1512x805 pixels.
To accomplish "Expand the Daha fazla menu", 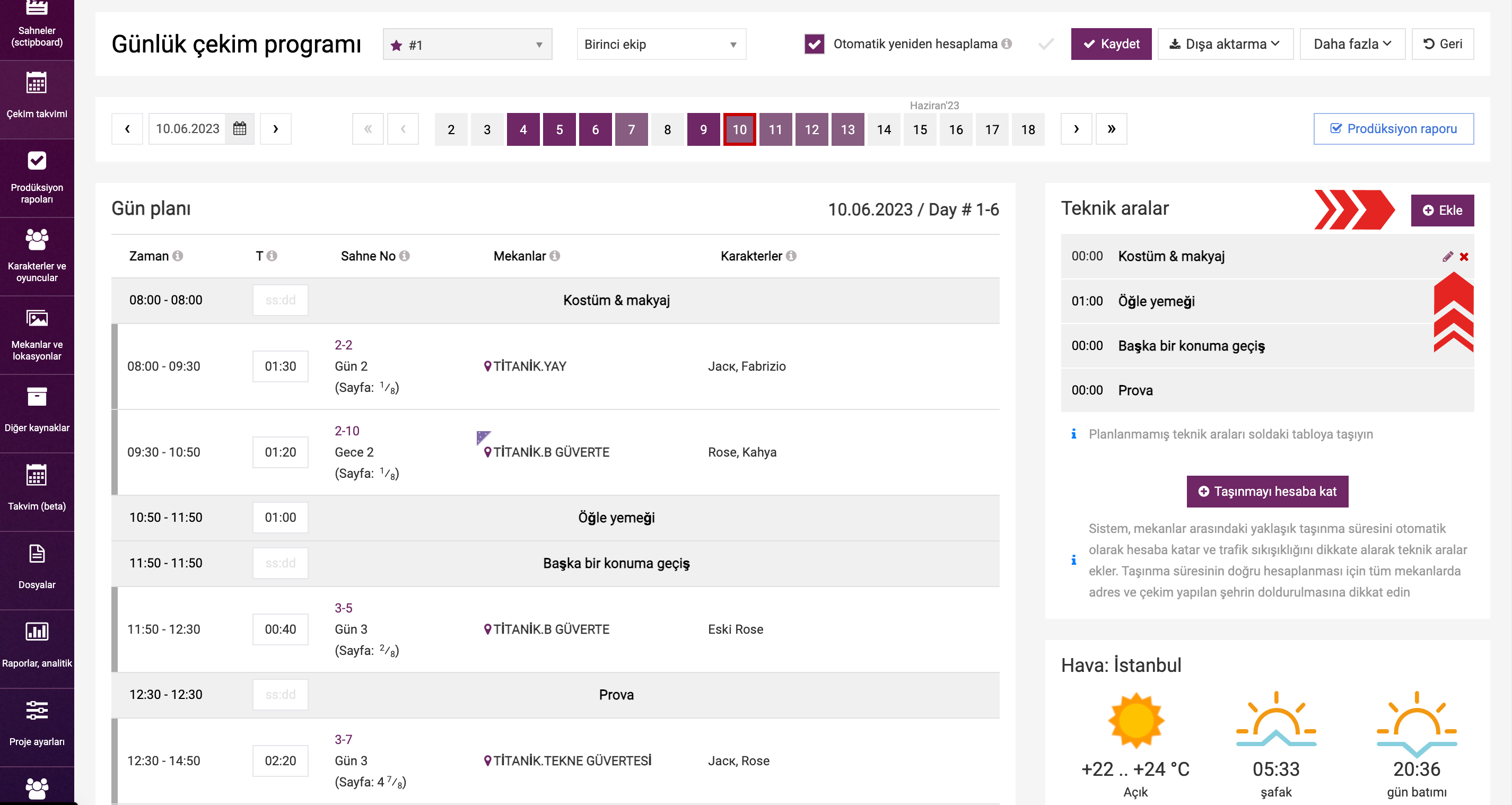I will tap(1352, 44).
